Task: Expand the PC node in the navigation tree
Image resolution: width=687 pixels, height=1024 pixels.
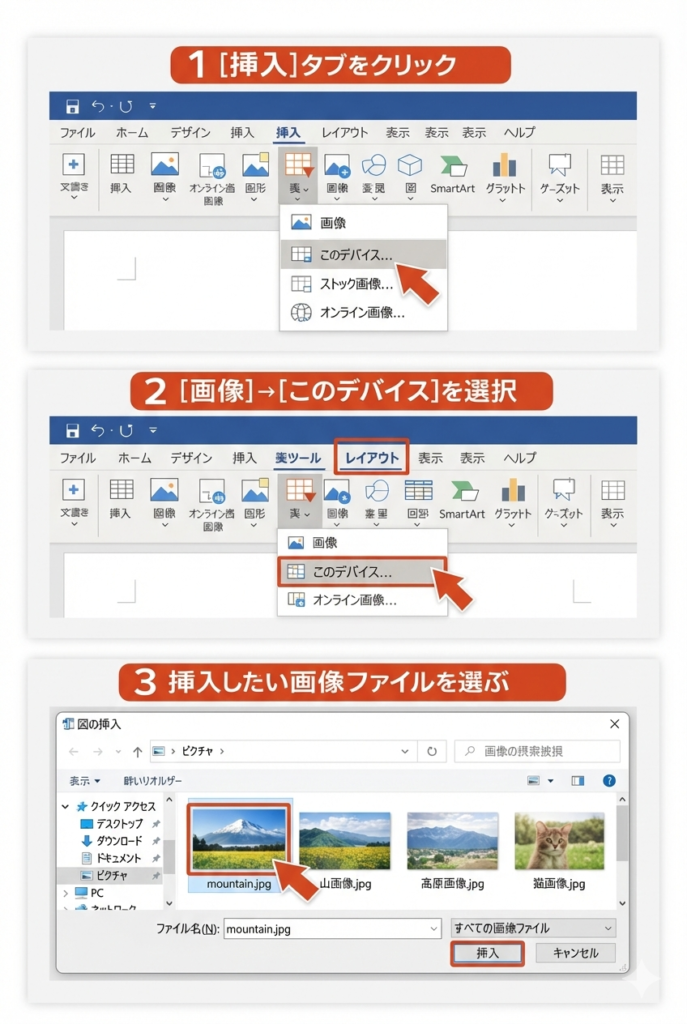Action: tap(65, 893)
